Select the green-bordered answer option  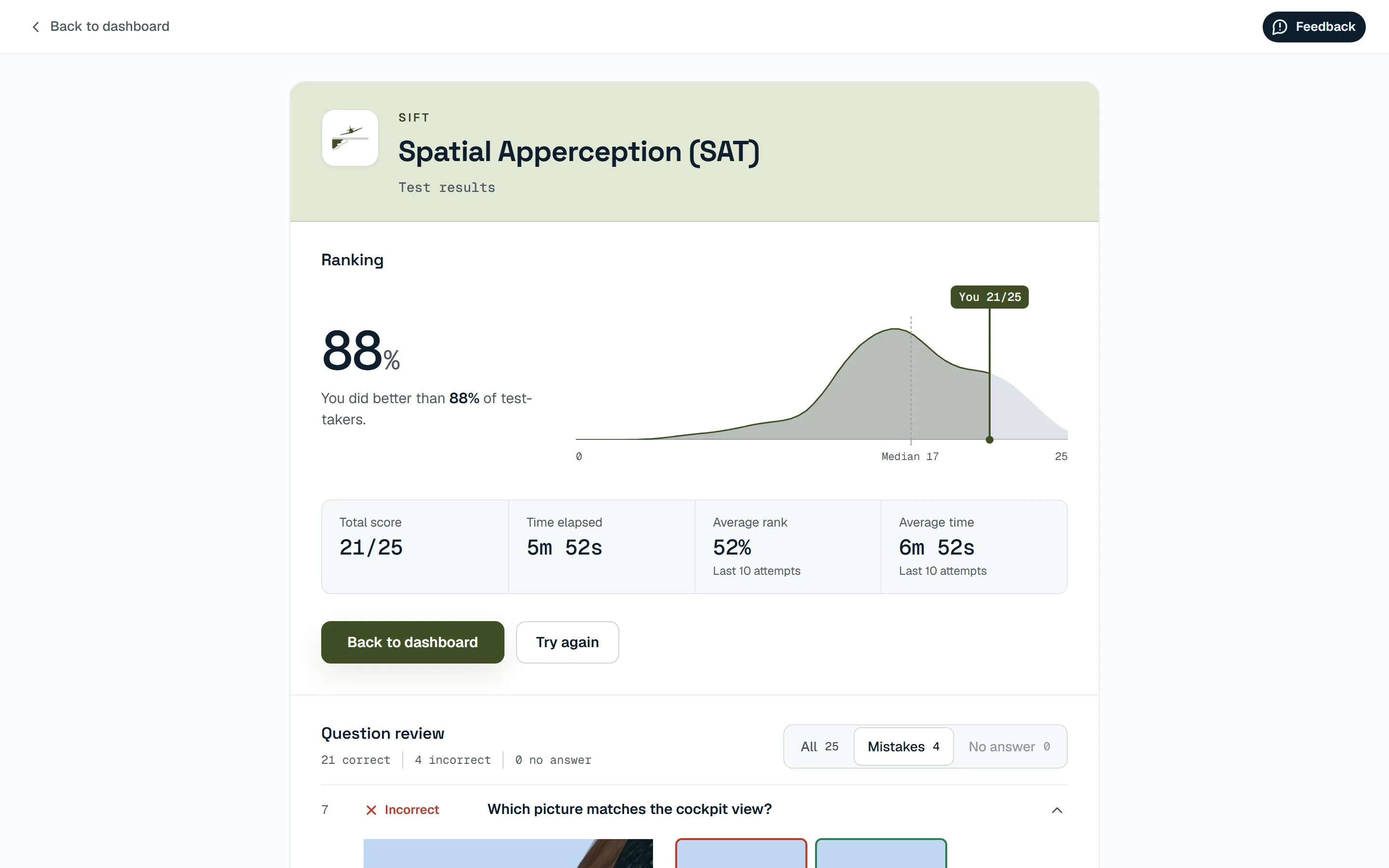881,854
